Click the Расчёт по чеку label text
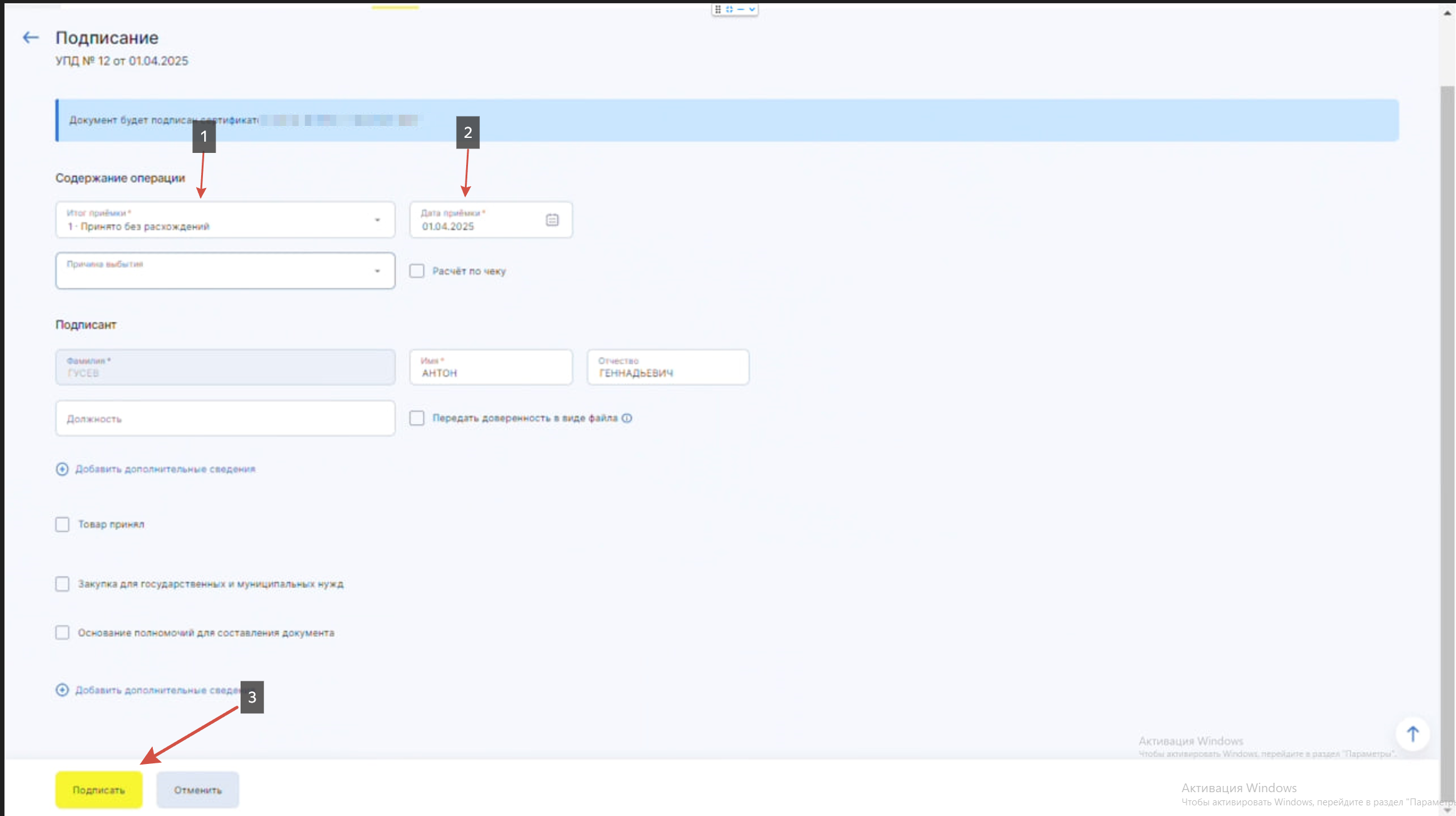1456x816 pixels. click(x=469, y=271)
